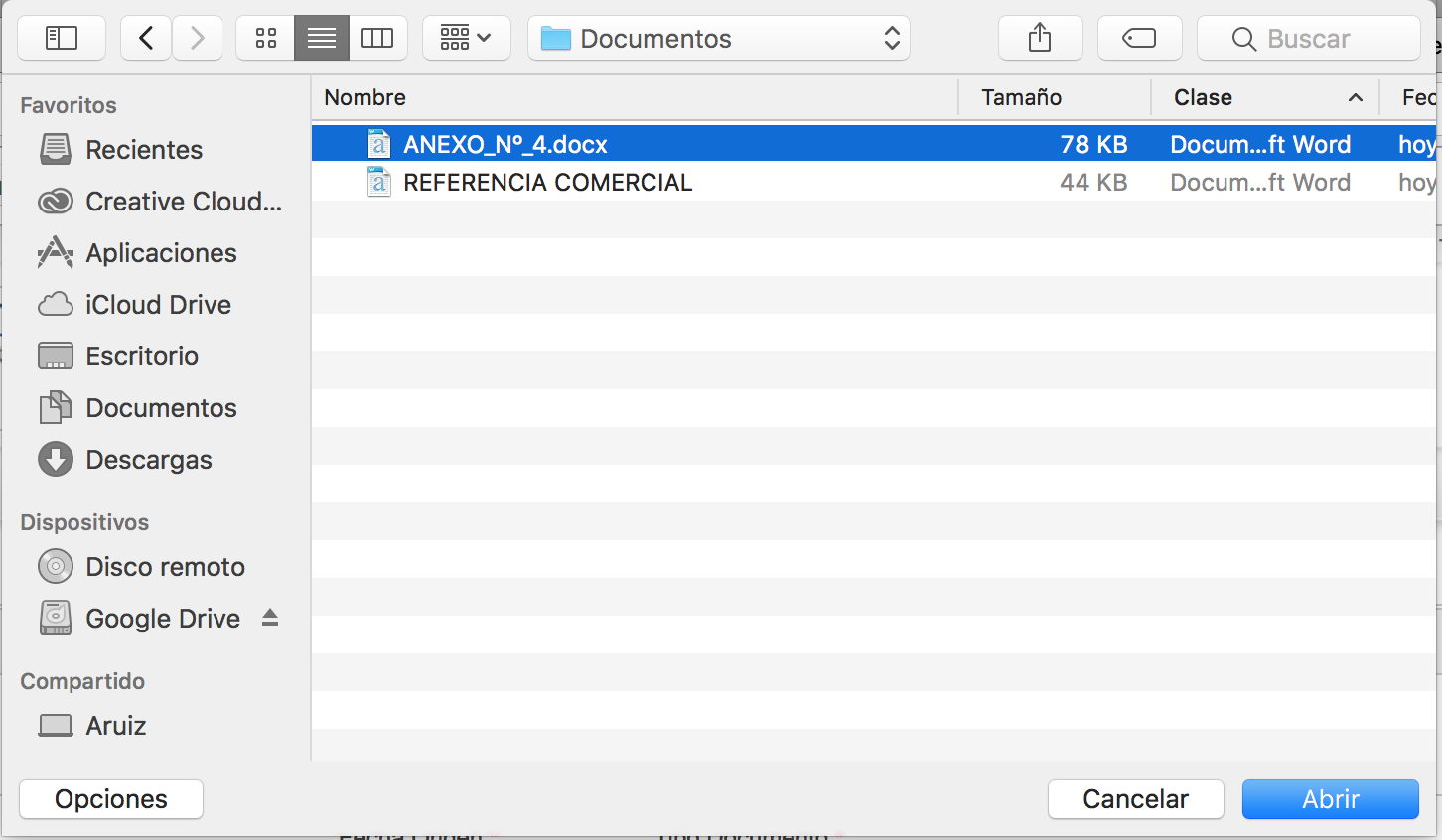The width and height of the screenshot is (1442, 840).
Task: Click the Escritorio desktop icon
Action: [x=56, y=355]
